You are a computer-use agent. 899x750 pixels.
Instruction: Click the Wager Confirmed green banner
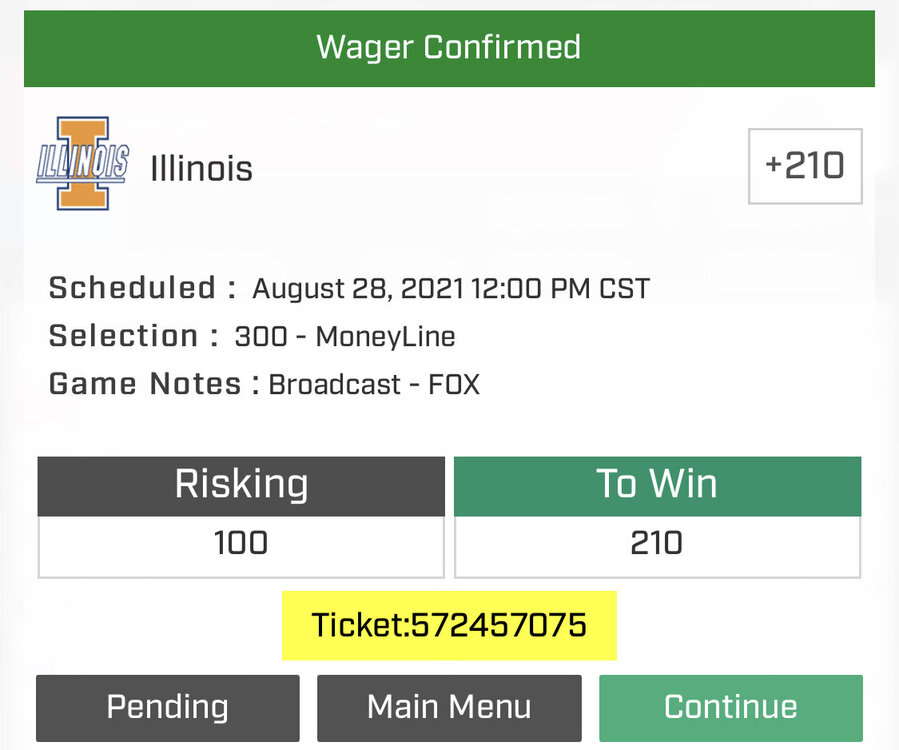click(449, 47)
